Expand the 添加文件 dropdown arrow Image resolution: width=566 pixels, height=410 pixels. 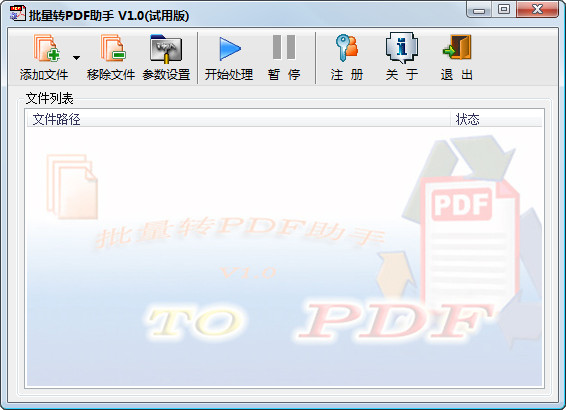point(76,58)
